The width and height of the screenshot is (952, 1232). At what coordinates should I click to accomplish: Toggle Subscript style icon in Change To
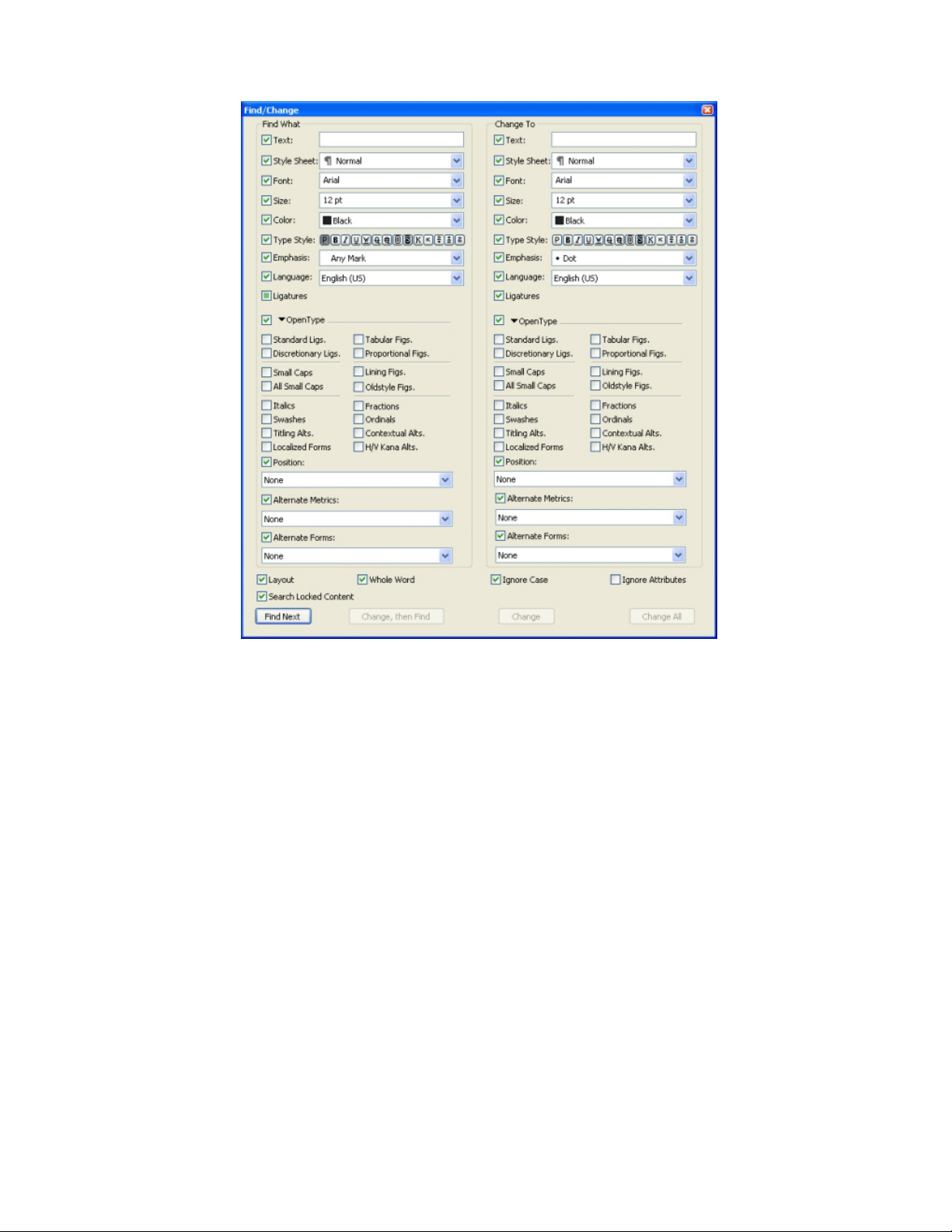coord(682,240)
